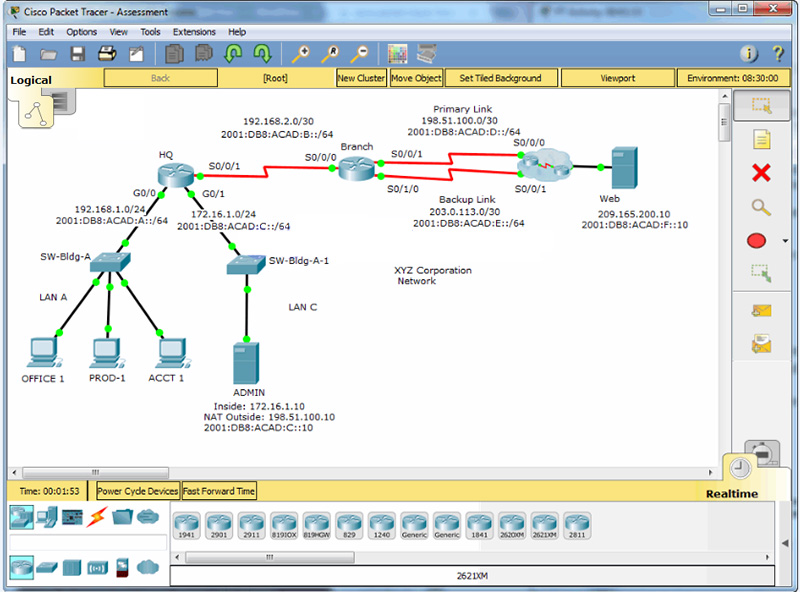Click the workspace horizontal scrollbar thumb
This screenshot has height=592, width=800.
(95, 472)
